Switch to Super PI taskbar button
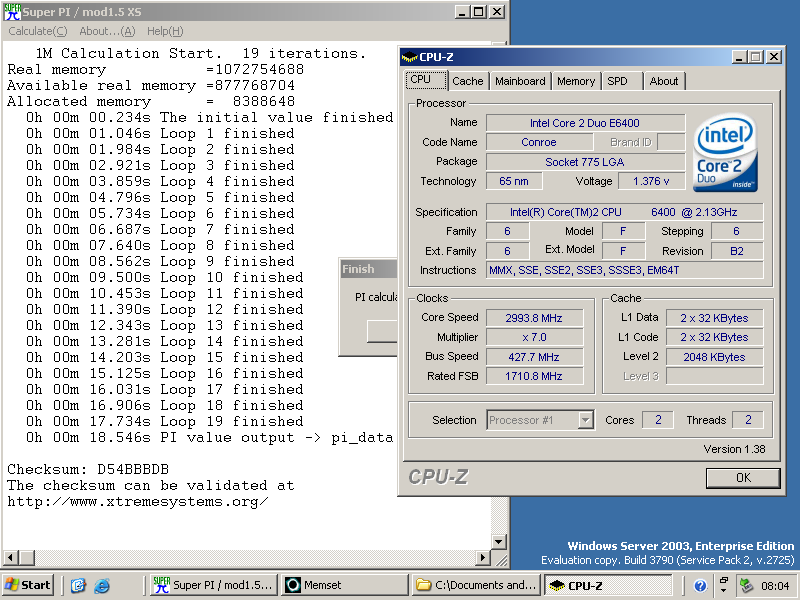 point(215,585)
